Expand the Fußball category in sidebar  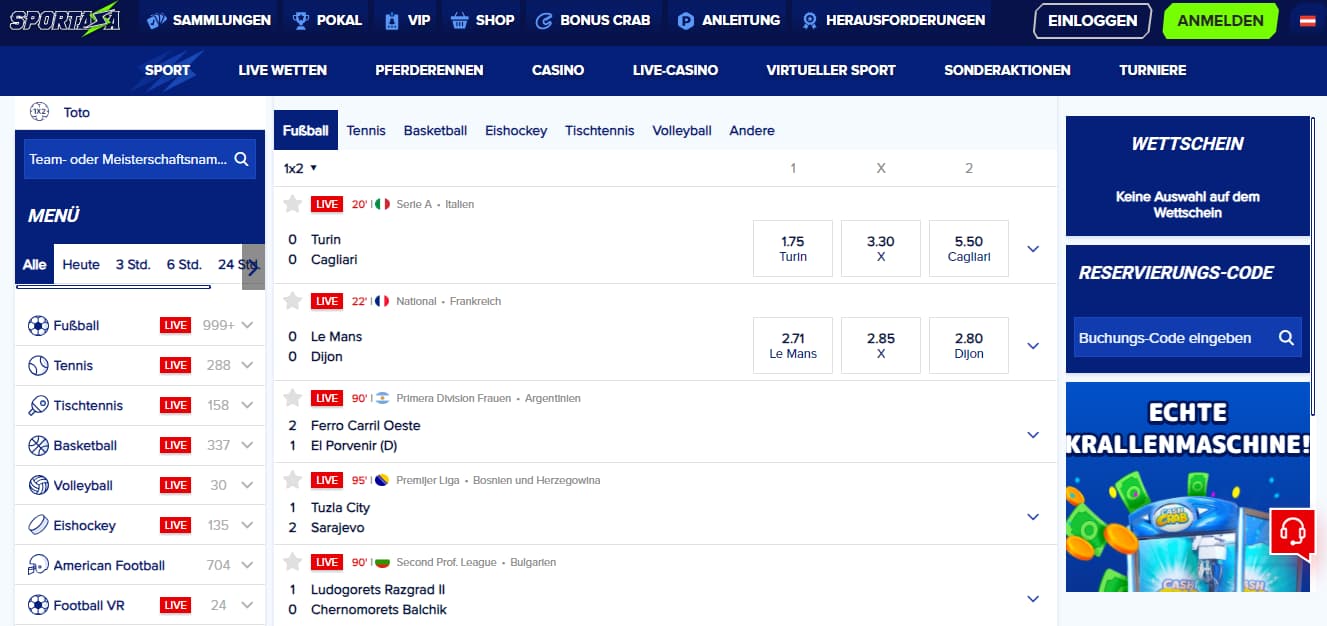tap(247, 325)
